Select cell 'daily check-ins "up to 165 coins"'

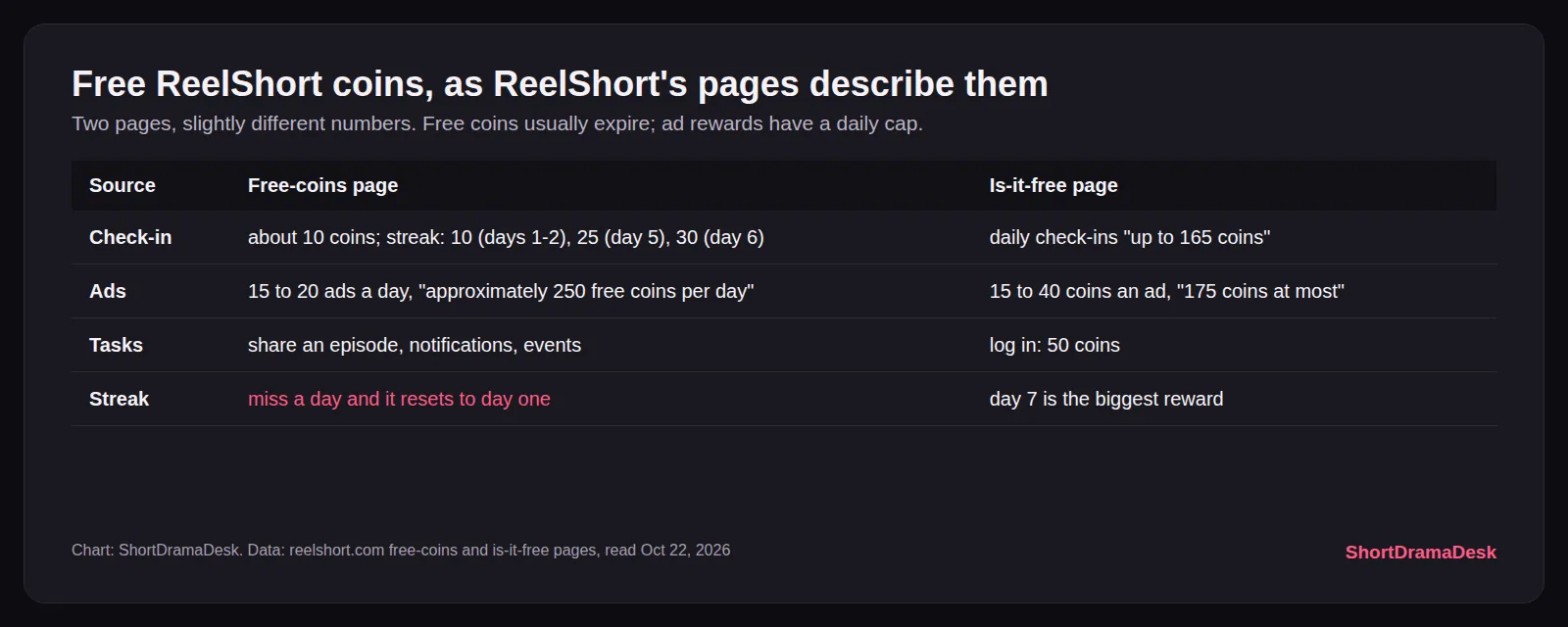[1130, 237]
